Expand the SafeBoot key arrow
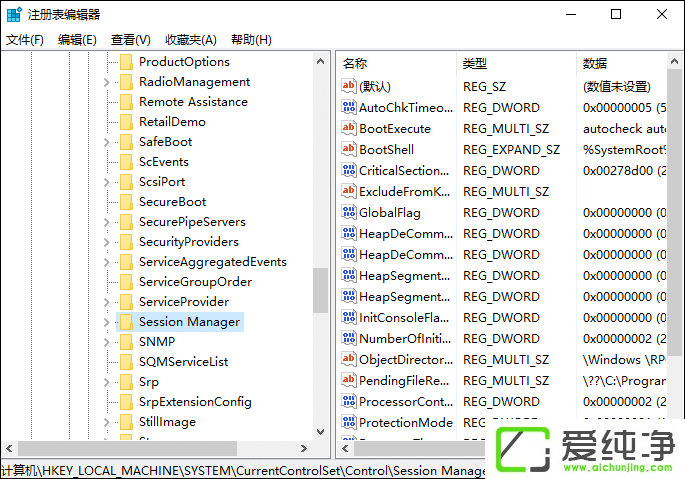 coord(107,142)
